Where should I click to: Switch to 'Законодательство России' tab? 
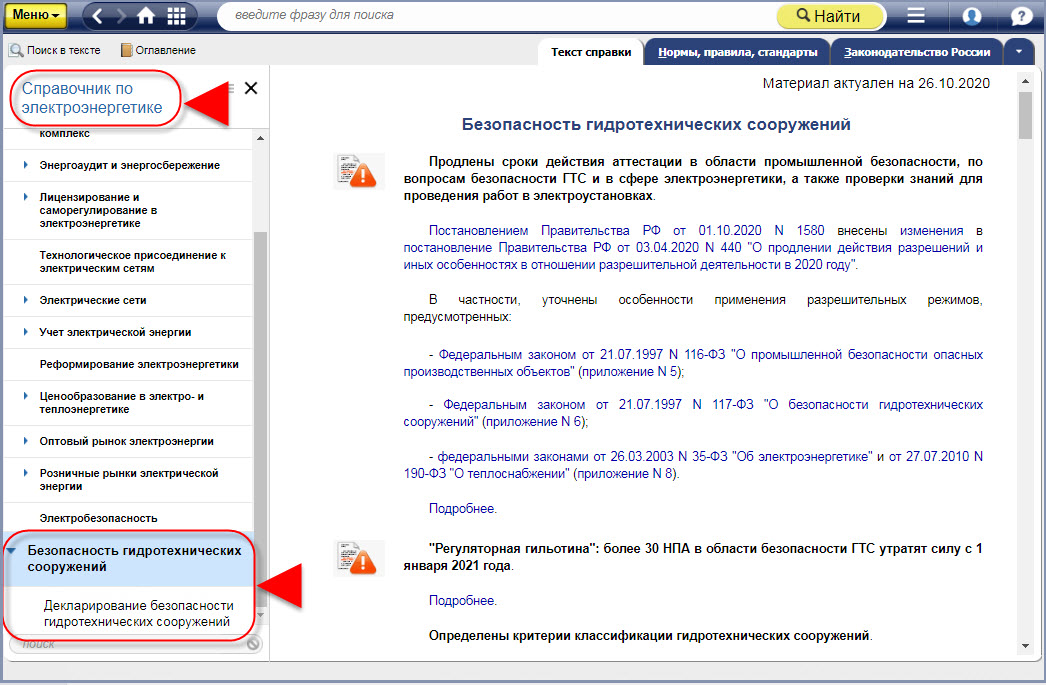pyautogui.click(x=916, y=52)
